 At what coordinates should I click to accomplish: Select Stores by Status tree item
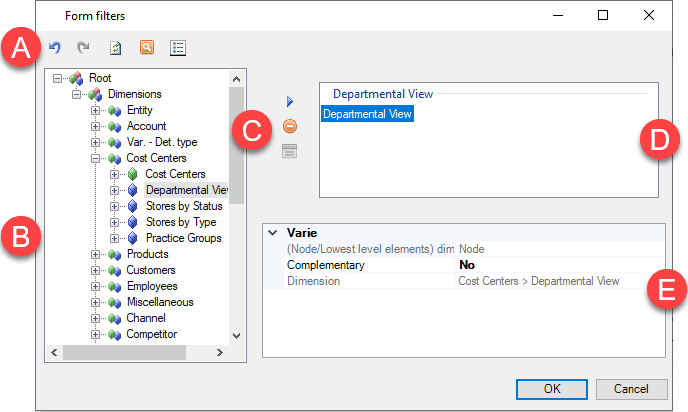click(184, 206)
